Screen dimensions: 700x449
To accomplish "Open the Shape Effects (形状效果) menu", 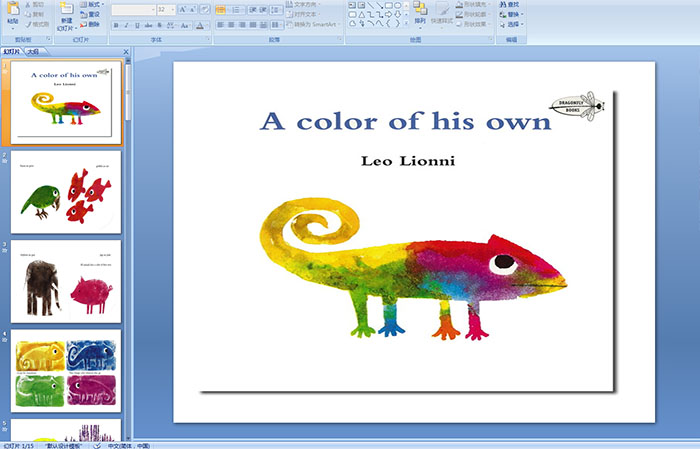I will coord(474,24).
